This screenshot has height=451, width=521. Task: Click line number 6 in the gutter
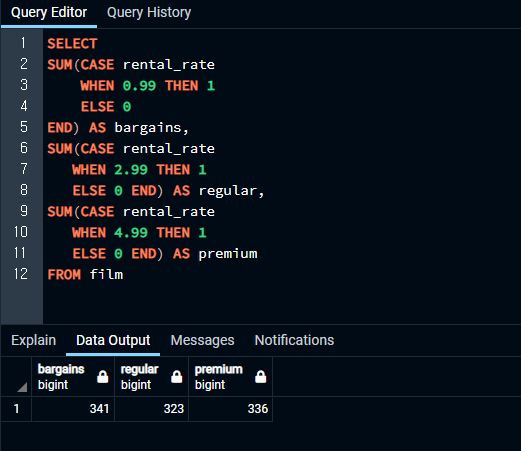click(24, 148)
